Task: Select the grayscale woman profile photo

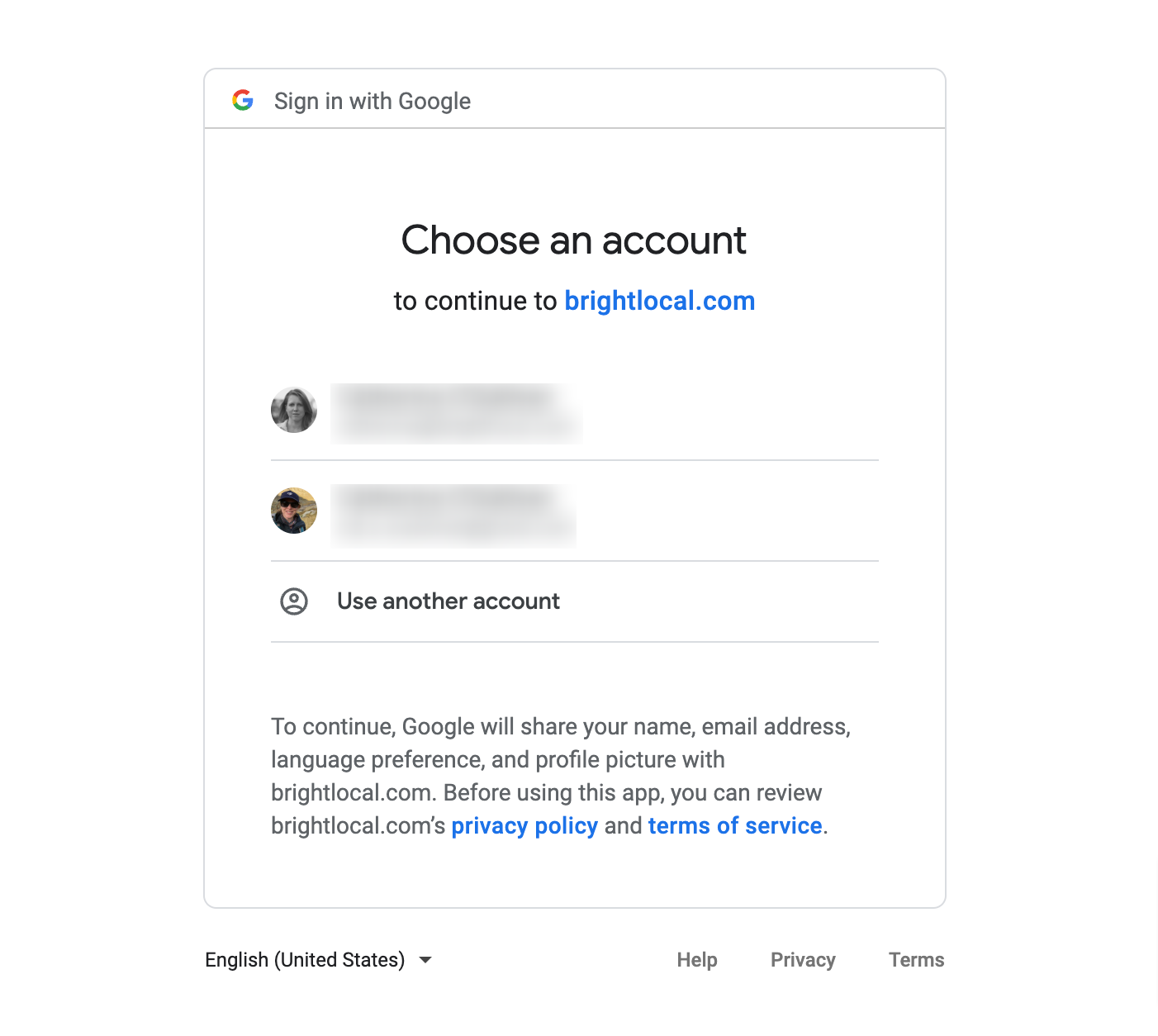Action: pos(294,410)
